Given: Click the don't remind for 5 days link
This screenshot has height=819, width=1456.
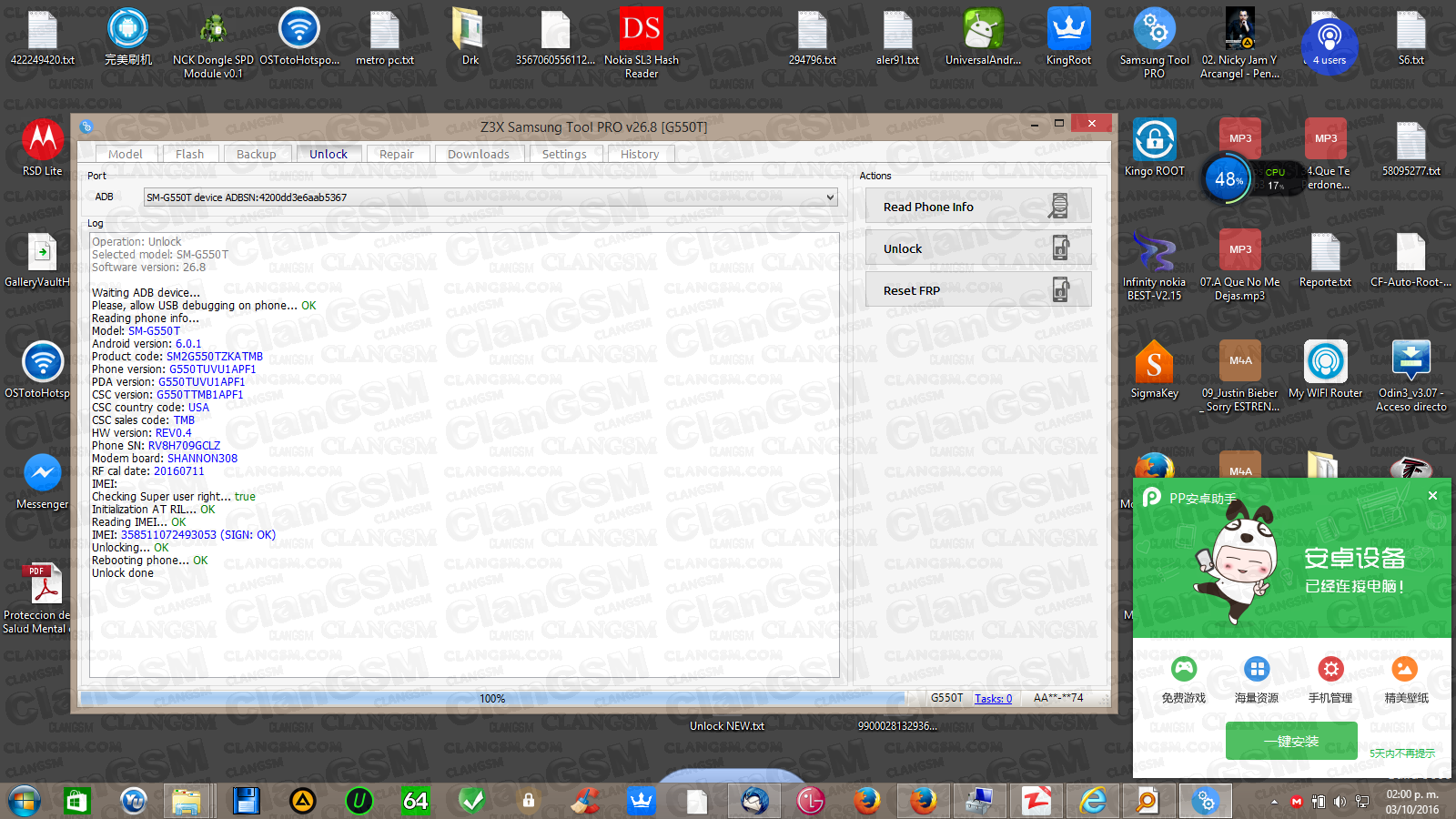Looking at the screenshot, I should click(x=1402, y=753).
